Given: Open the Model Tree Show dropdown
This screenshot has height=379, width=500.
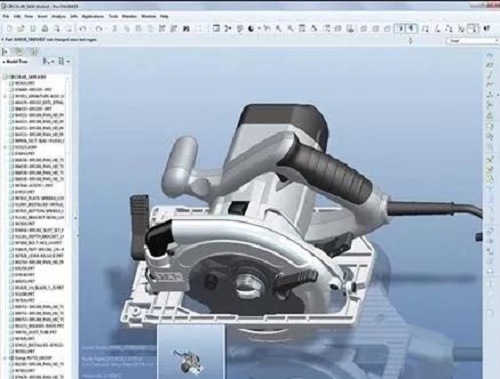Looking at the screenshot, I should pos(49,61).
